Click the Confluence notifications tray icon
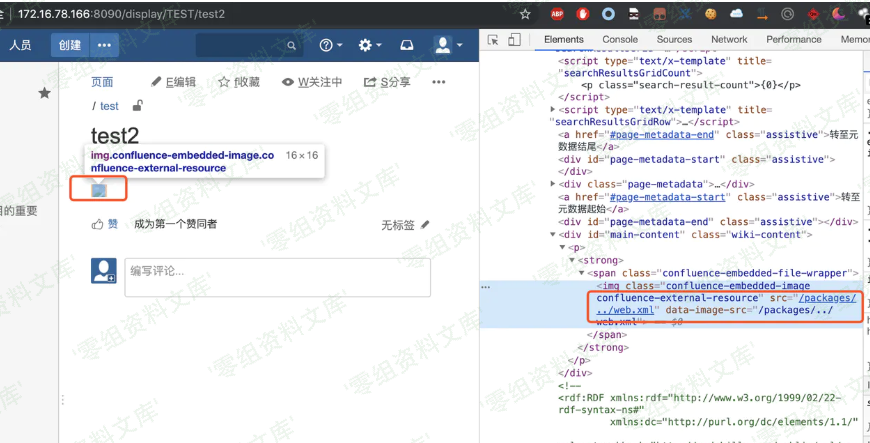This screenshot has height=443, width=870. (407, 46)
